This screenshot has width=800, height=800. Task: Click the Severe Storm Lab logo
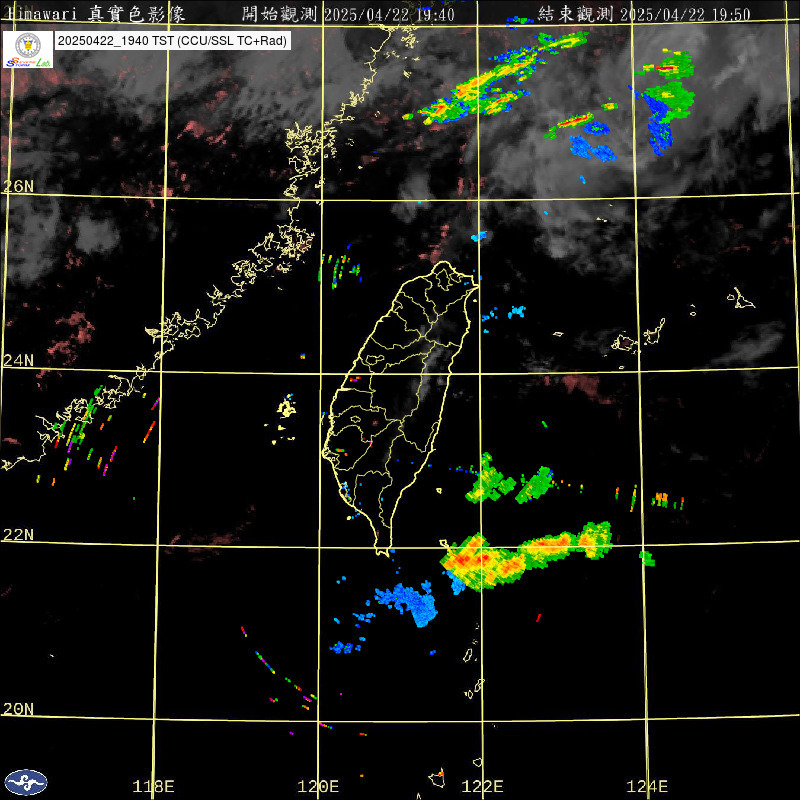click(28, 49)
